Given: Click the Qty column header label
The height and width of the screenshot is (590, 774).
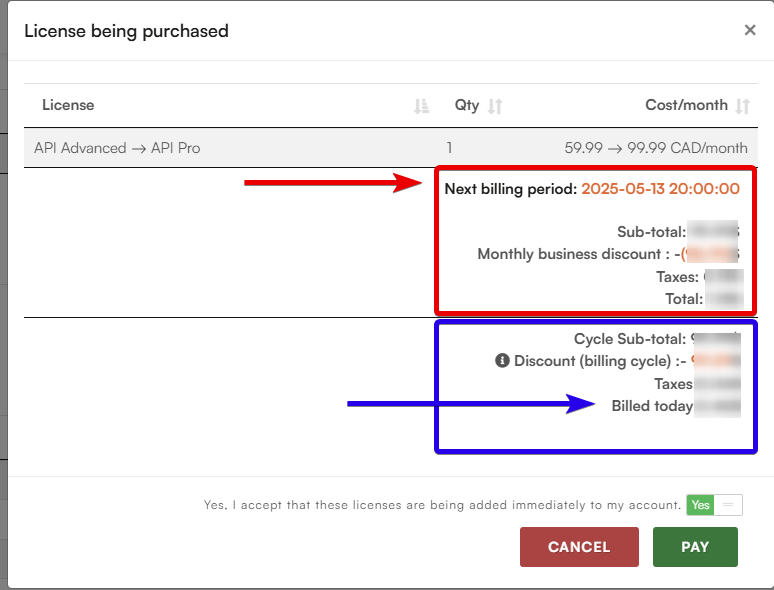Looking at the screenshot, I should [x=467, y=105].
